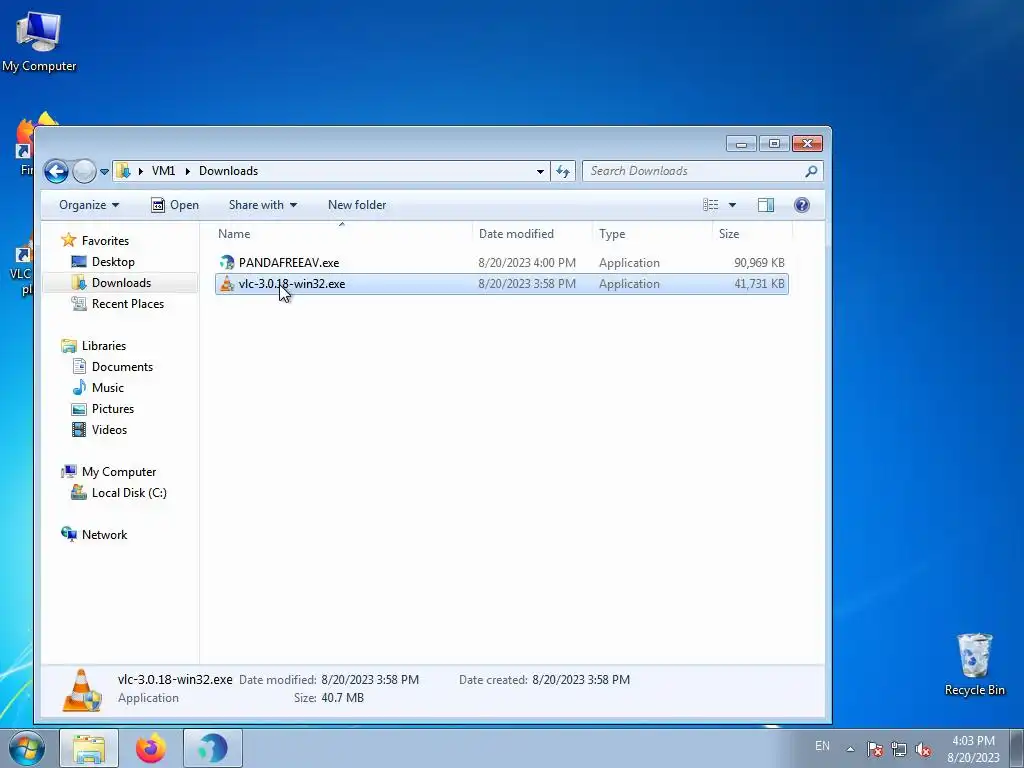Select My Computer in navigation pane
This screenshot has width=1024, height=768.
[x=119, y=472]
